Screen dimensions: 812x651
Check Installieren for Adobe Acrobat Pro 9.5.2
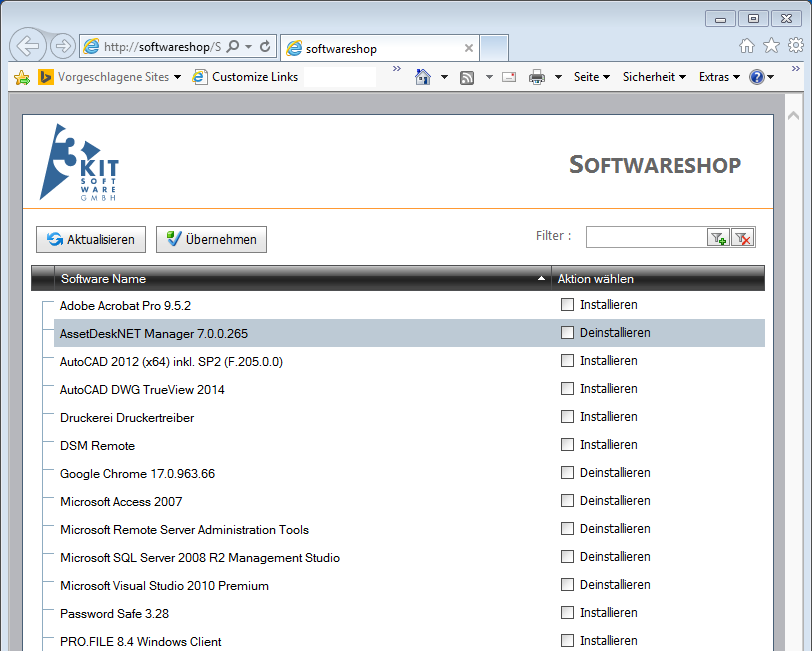[x=568, y=305]
